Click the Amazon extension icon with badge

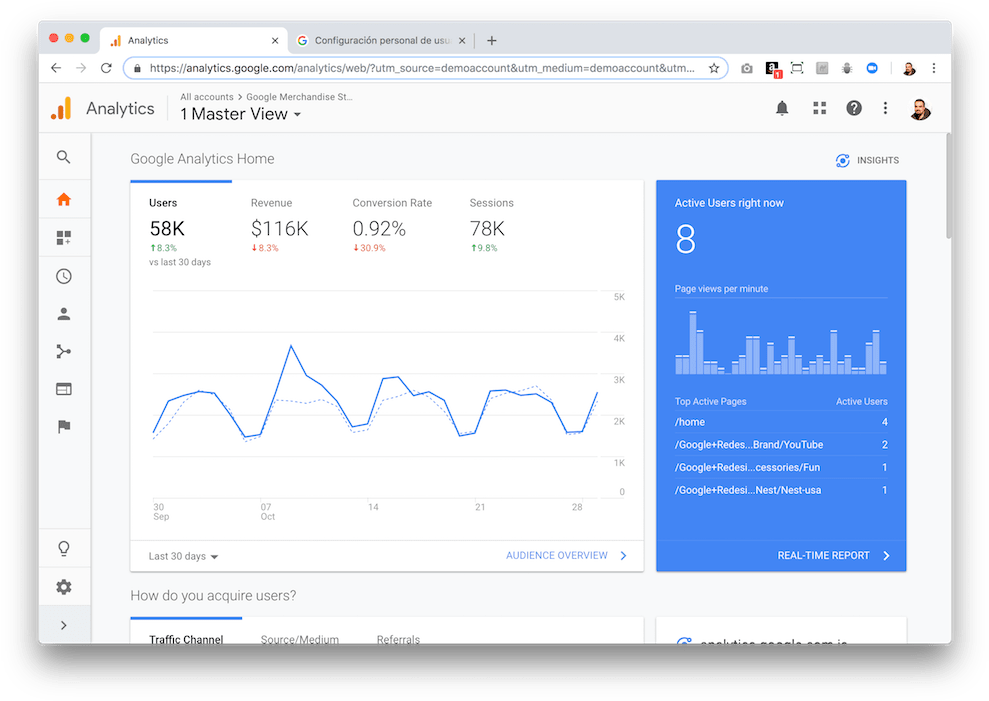tap(773, 68)
